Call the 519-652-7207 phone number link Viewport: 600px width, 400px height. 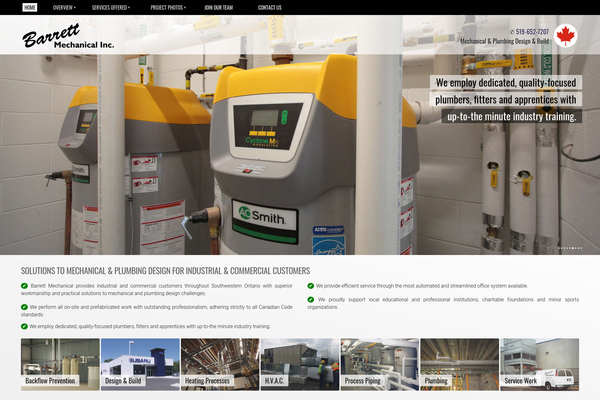pyautogui.click(x=531, y=32)
